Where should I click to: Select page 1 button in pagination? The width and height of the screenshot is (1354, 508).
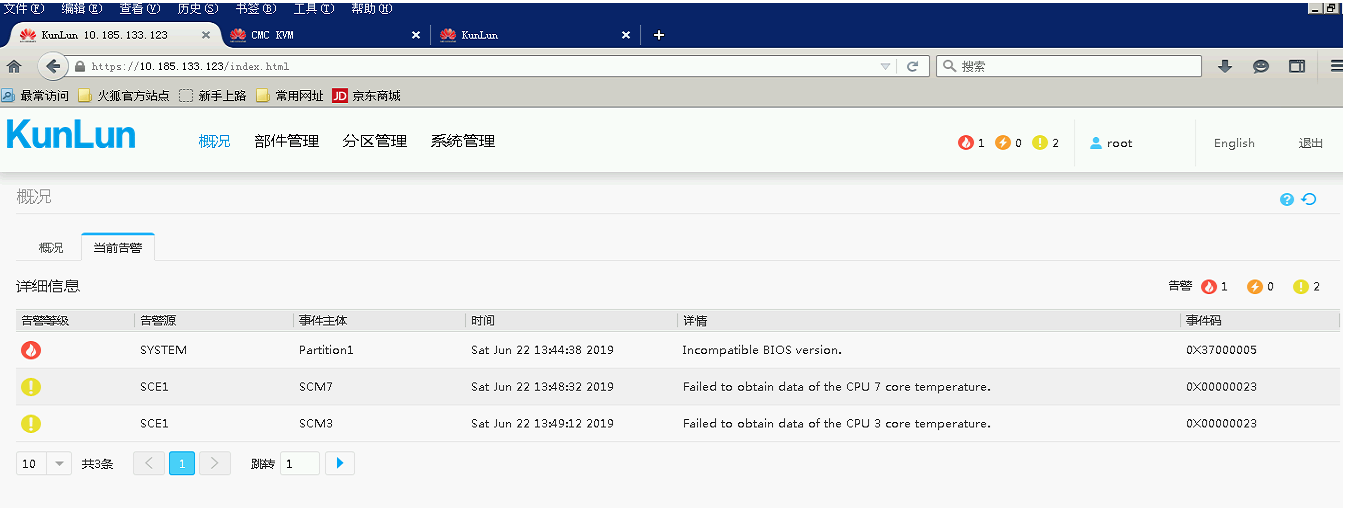(x=182, y=463)
